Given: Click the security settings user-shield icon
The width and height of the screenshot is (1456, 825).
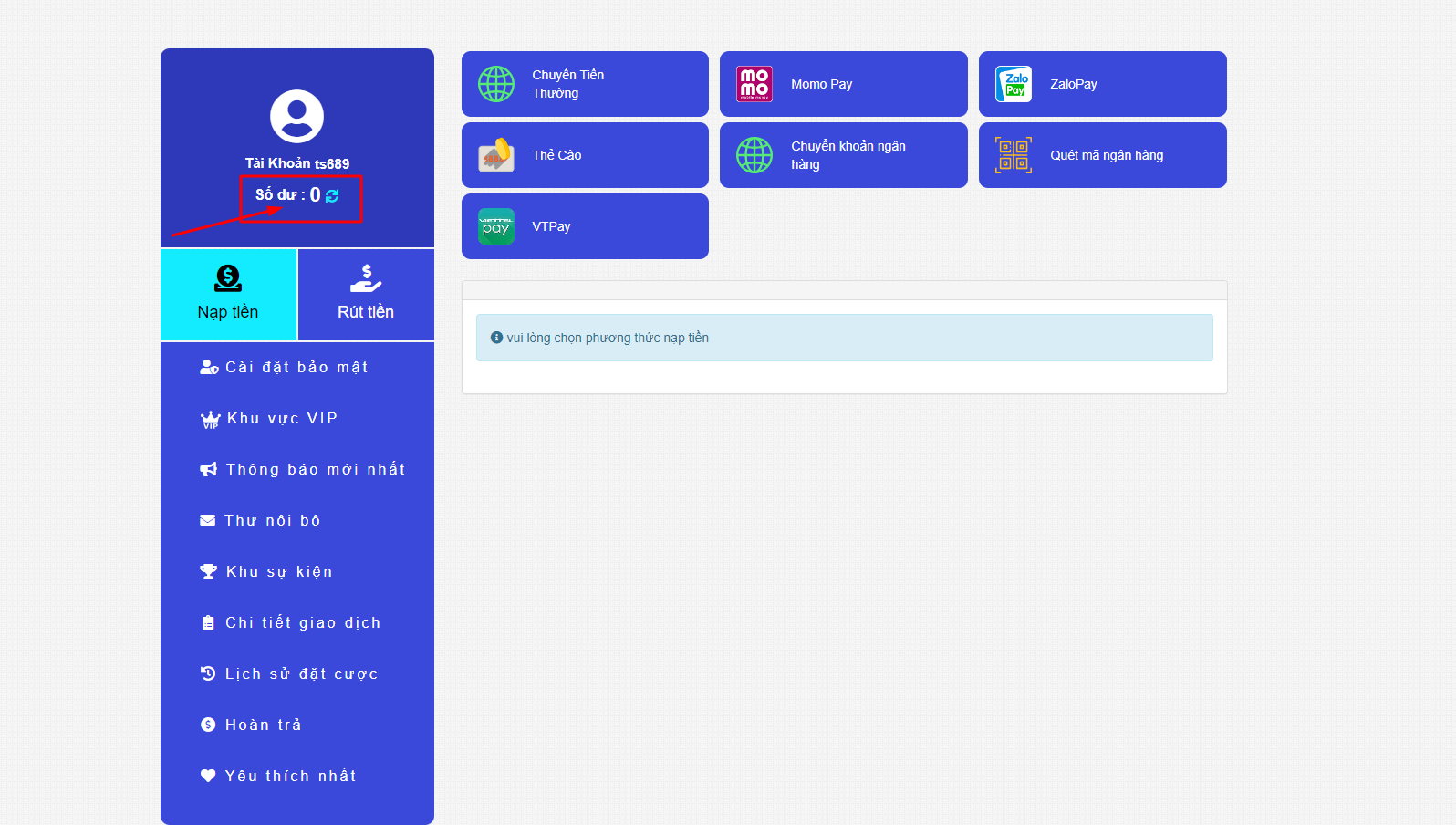Looking at the screenshot, I should click(x=209, y=367).
